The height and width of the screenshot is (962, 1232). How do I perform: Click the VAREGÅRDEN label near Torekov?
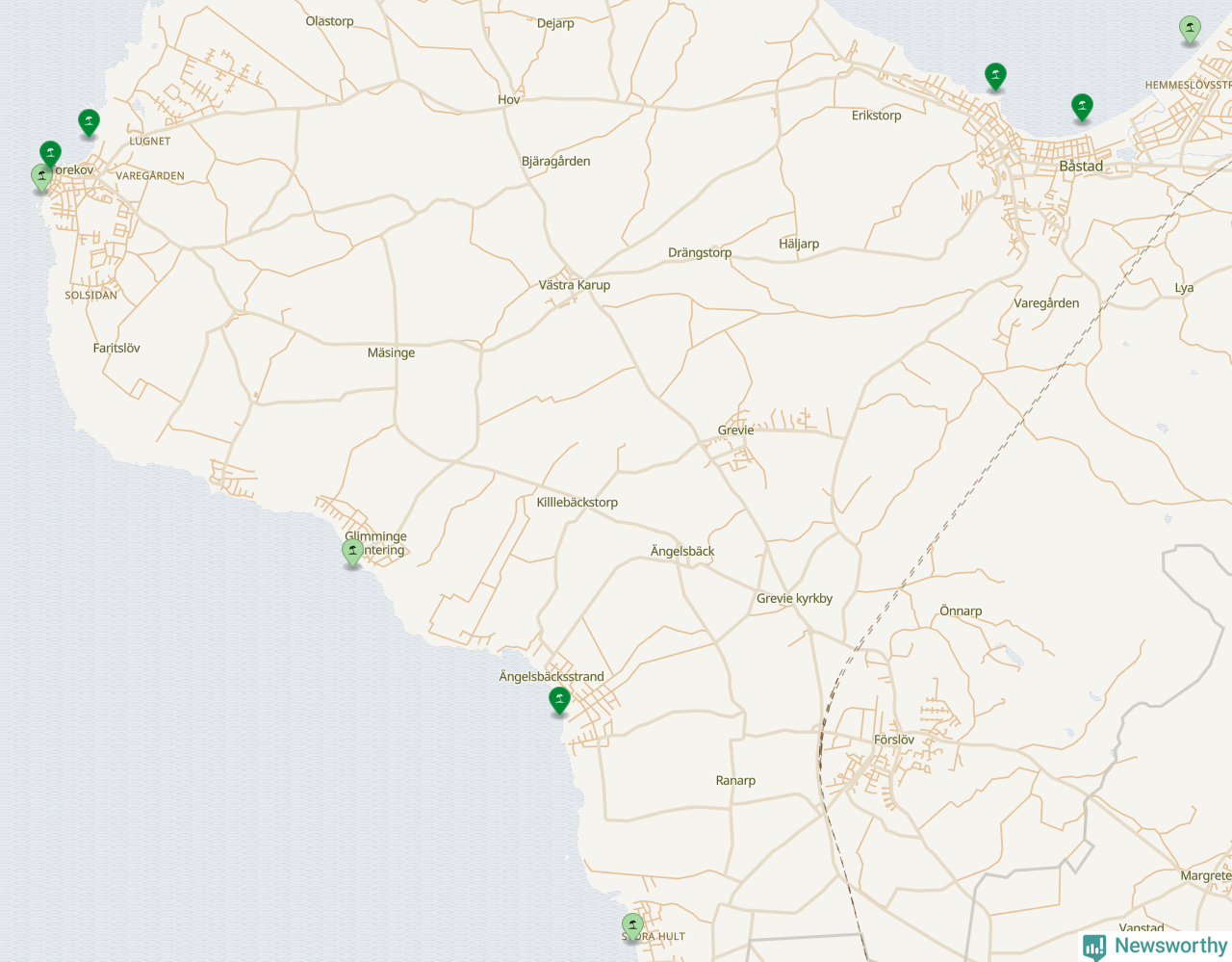(150, 176)
